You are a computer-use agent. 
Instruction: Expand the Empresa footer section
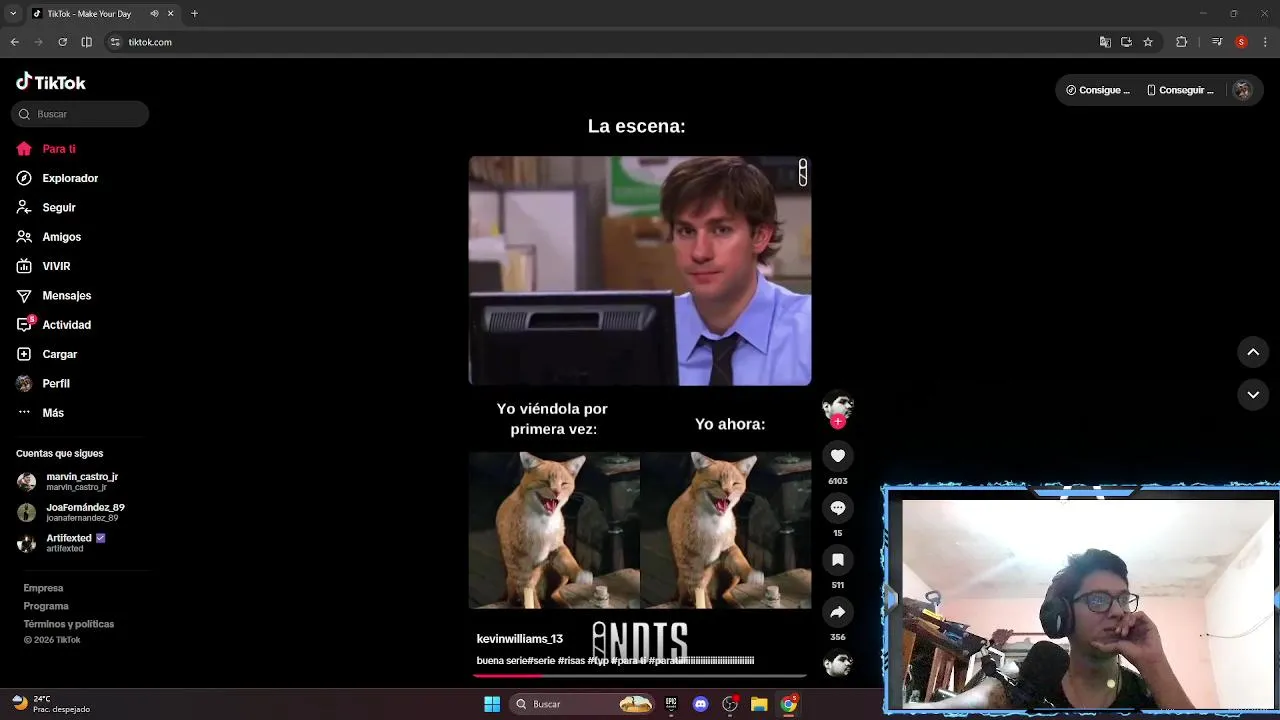point(43,588)
